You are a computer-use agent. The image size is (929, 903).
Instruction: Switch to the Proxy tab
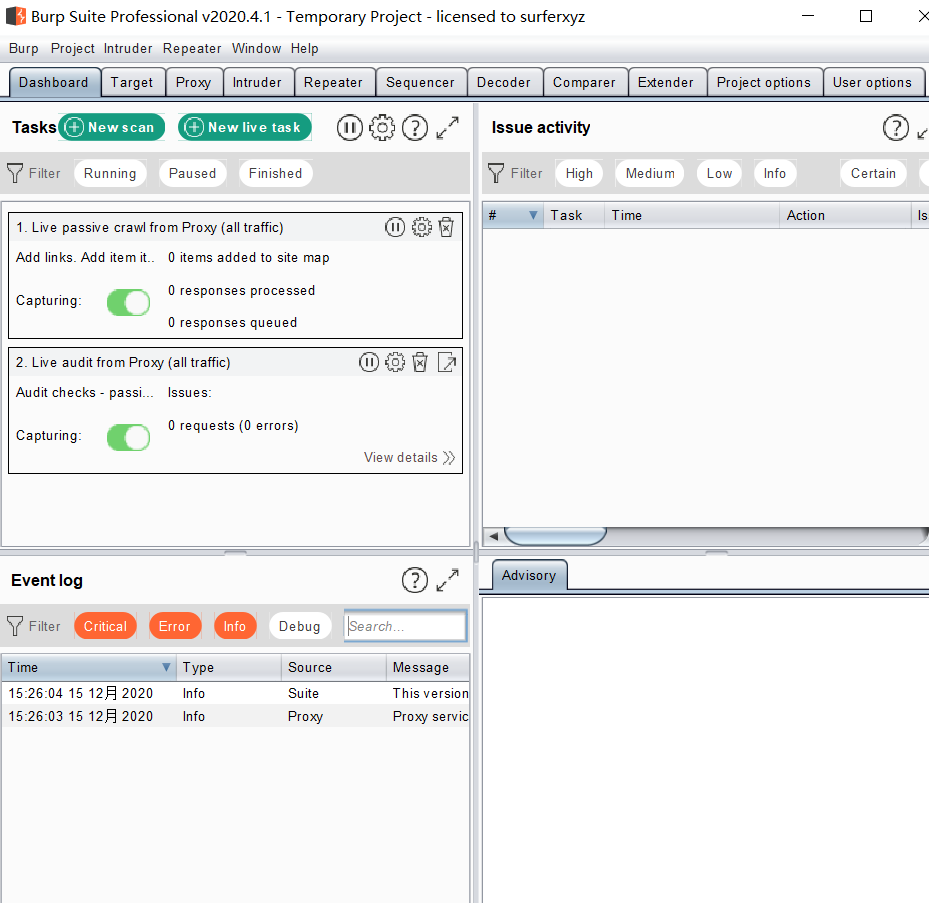coord(193,82)
